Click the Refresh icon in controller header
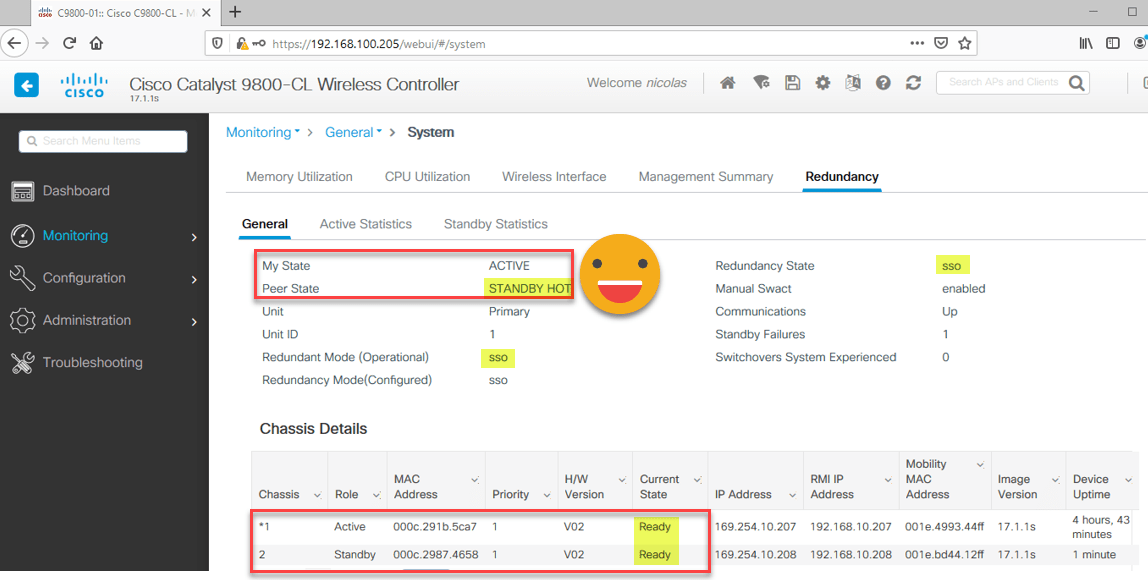The height and width of the screenshot is (580, 1148). point(913,83)
